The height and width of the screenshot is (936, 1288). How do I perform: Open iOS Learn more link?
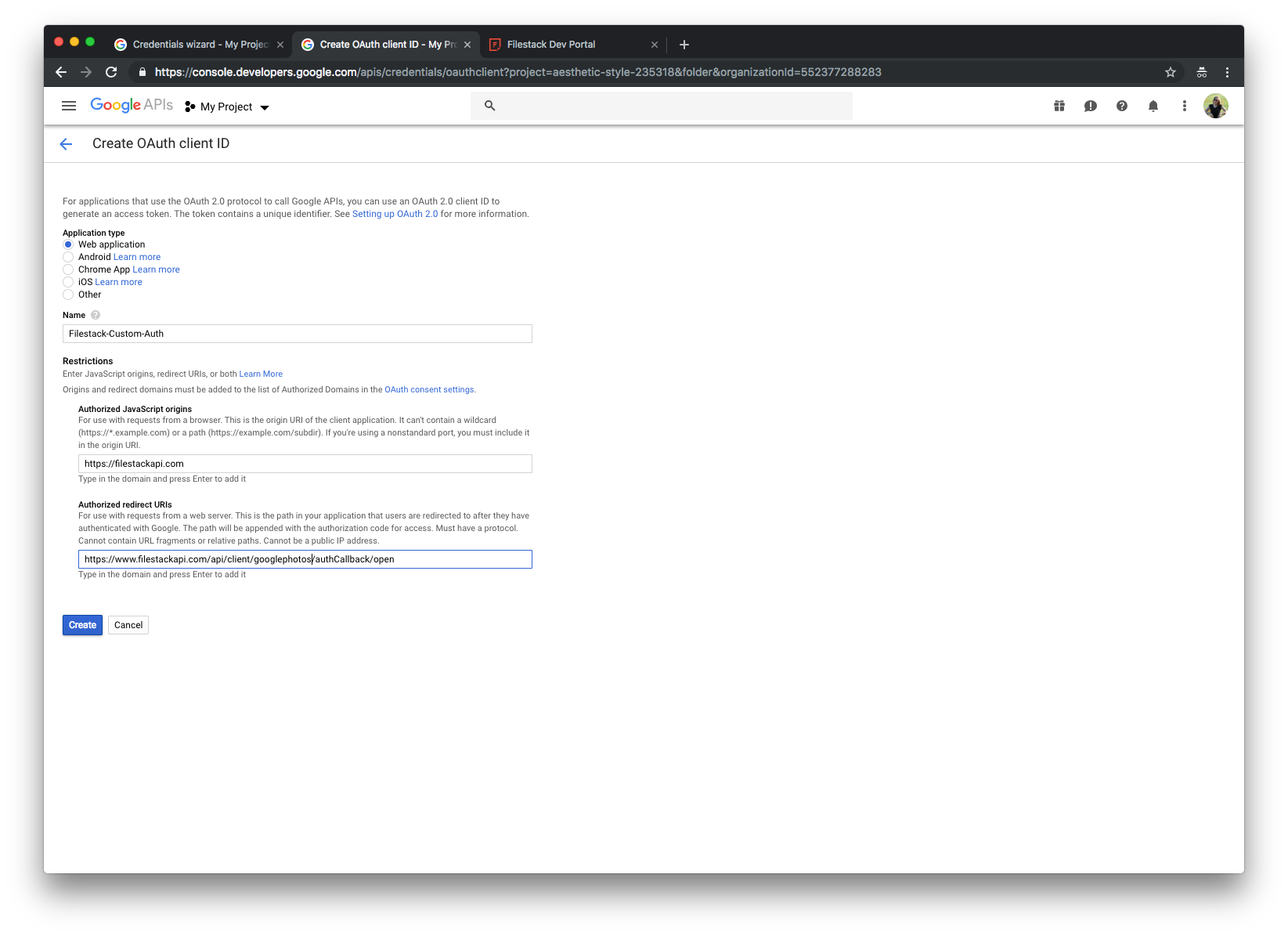[x=118, y=282]
